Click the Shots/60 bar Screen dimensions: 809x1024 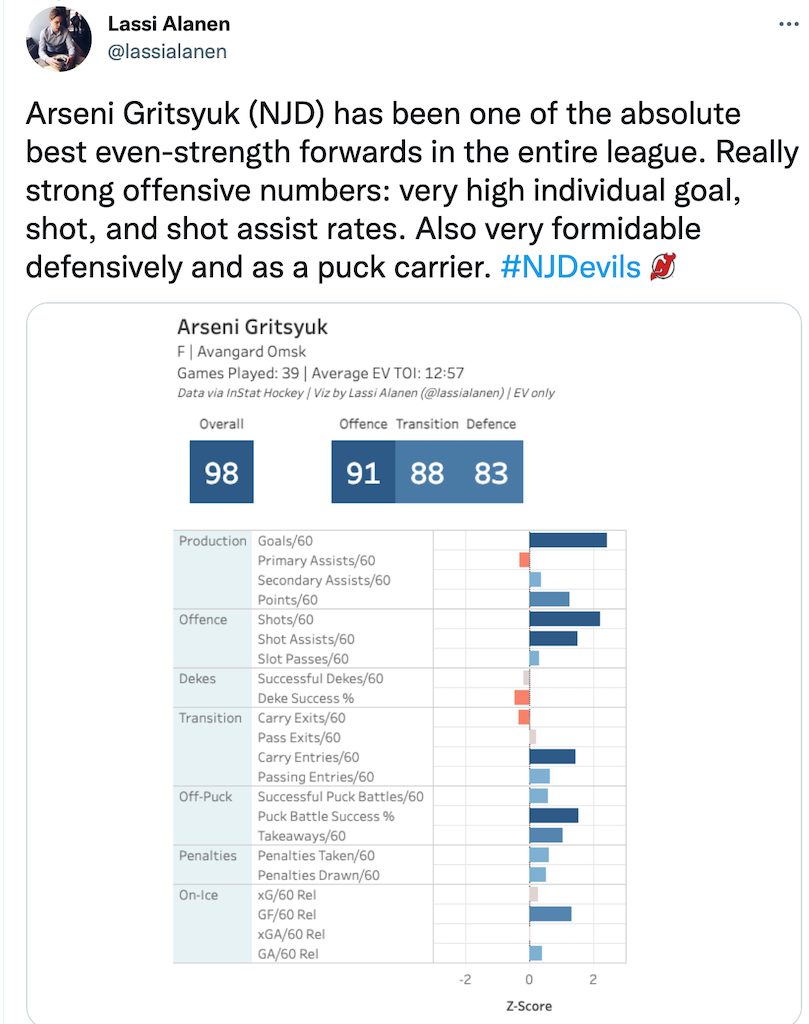(x=565, y=618)
